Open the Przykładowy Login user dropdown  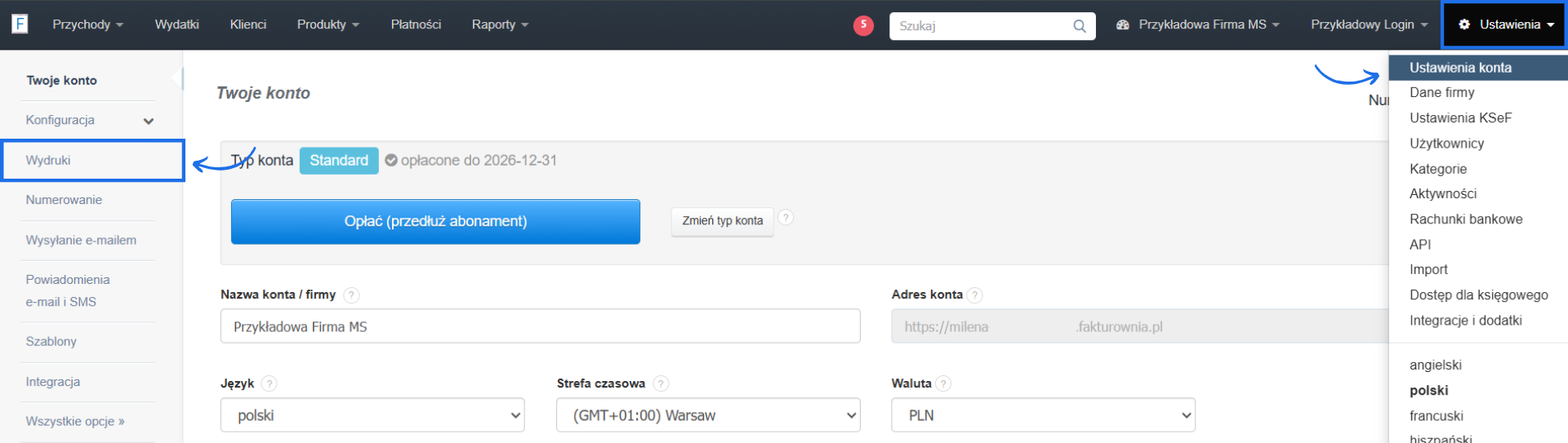click(x=1369, y=24)
